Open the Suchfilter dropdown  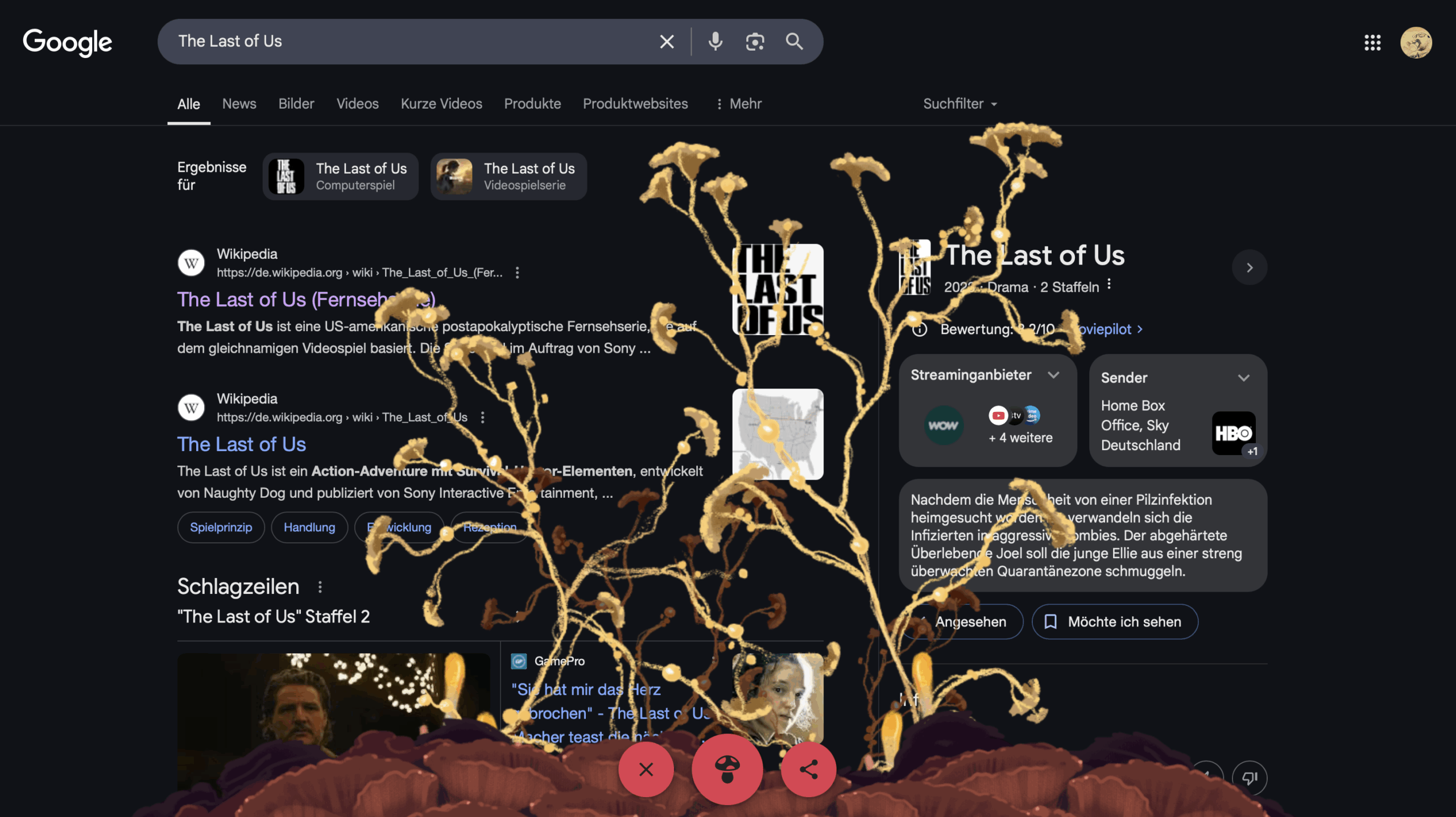point(960,104)
